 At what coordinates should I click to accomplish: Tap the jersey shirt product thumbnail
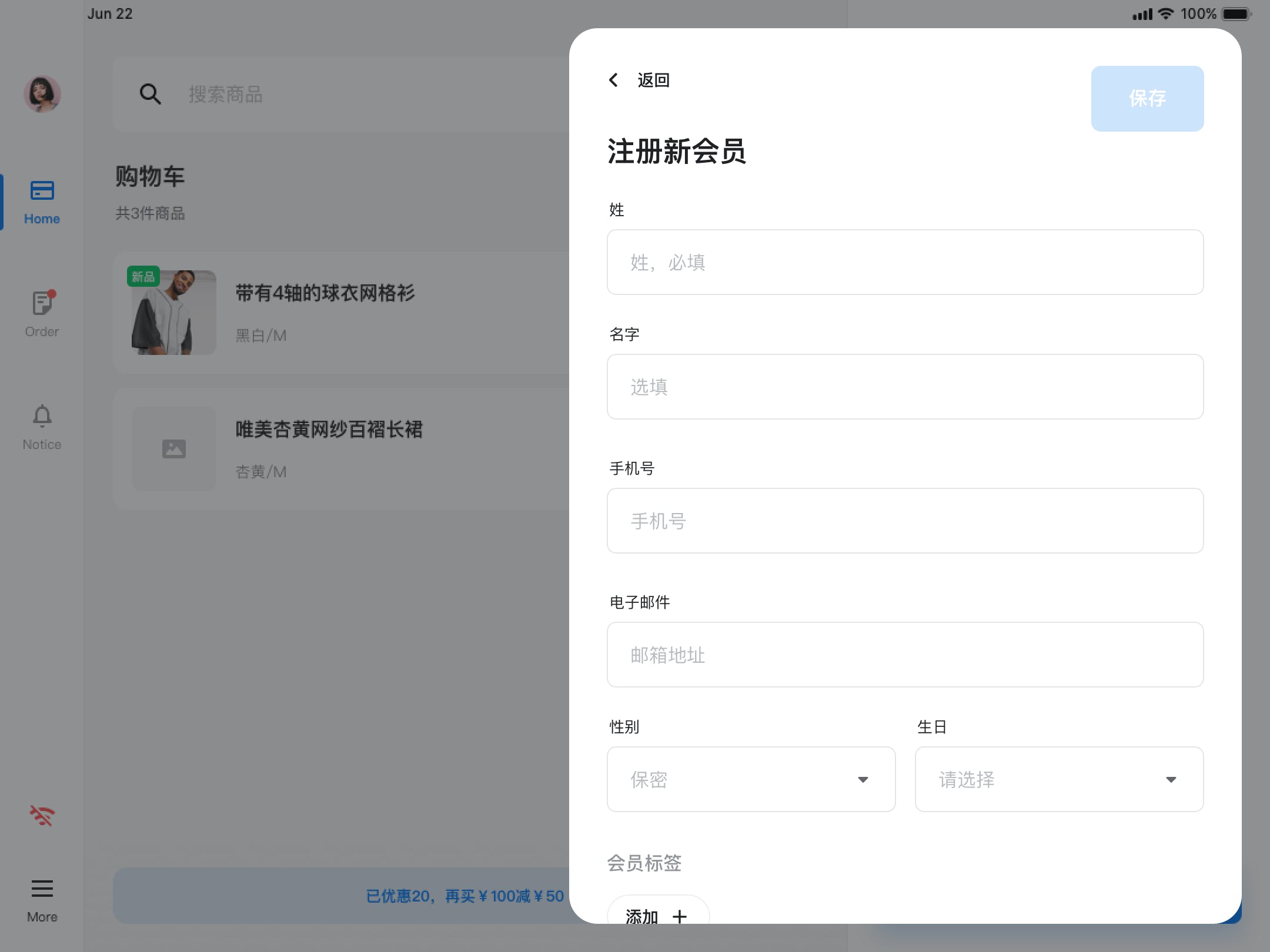point(173,313)
